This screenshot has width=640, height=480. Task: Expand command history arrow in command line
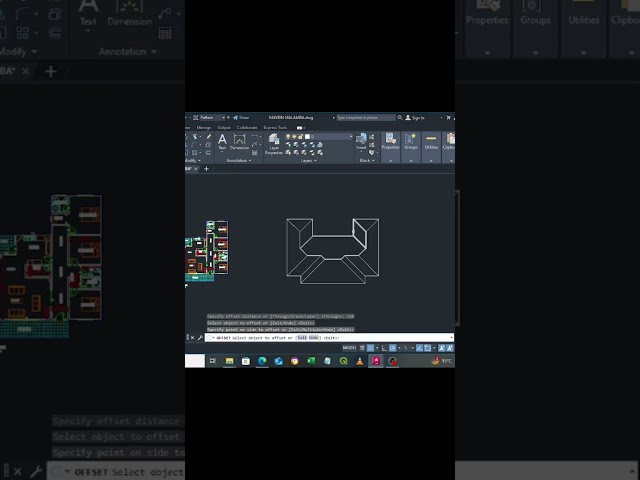coord(451,338)
